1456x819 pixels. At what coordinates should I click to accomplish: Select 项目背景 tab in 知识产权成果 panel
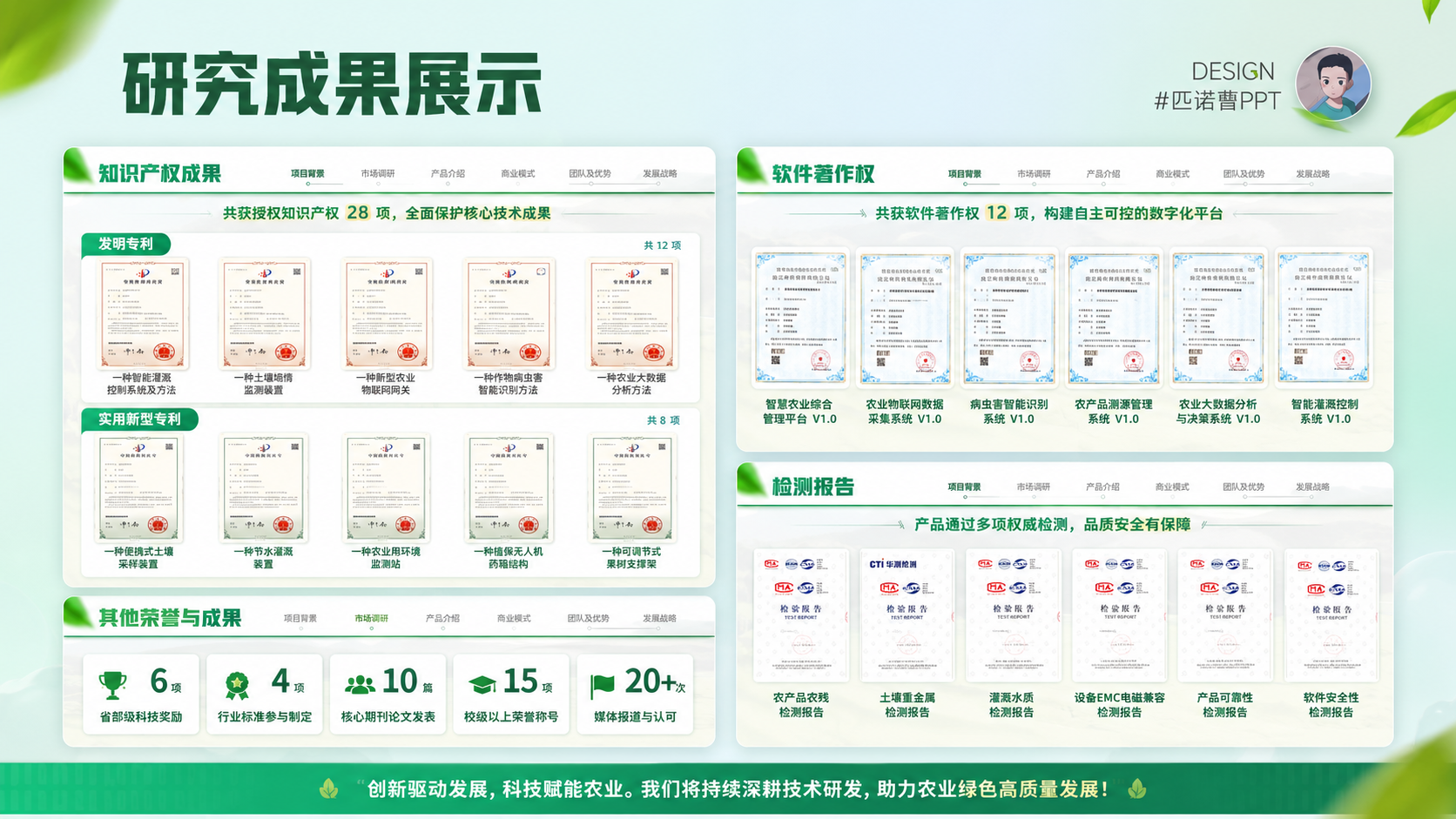click(x=307, y=174)
